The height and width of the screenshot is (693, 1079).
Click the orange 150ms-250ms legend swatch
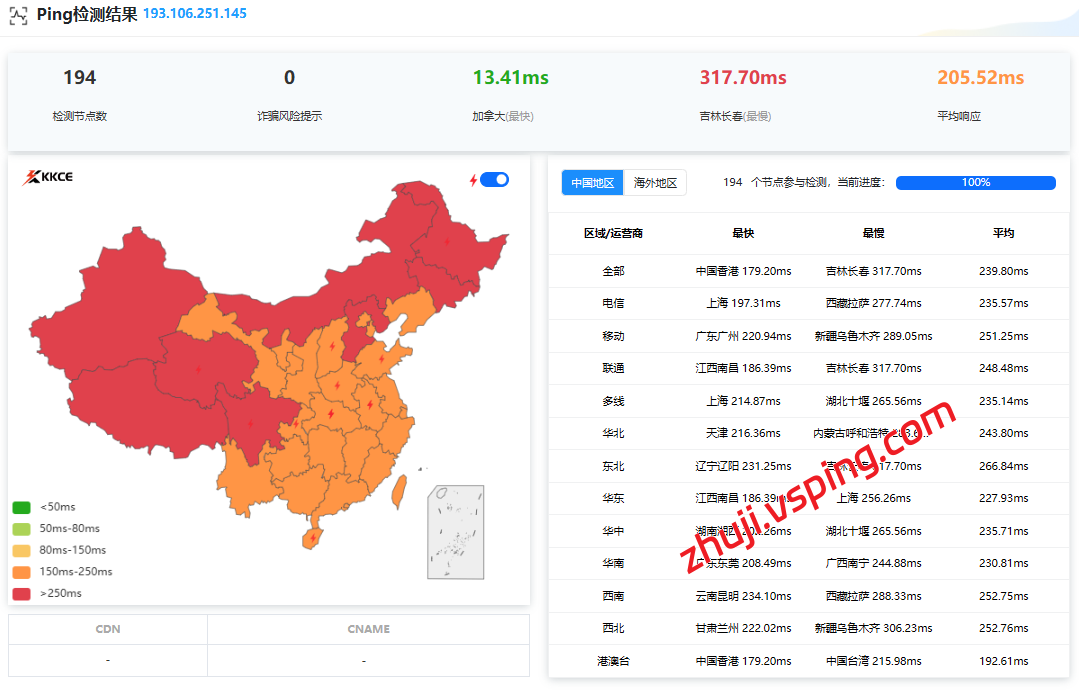[x=21, y=572]
